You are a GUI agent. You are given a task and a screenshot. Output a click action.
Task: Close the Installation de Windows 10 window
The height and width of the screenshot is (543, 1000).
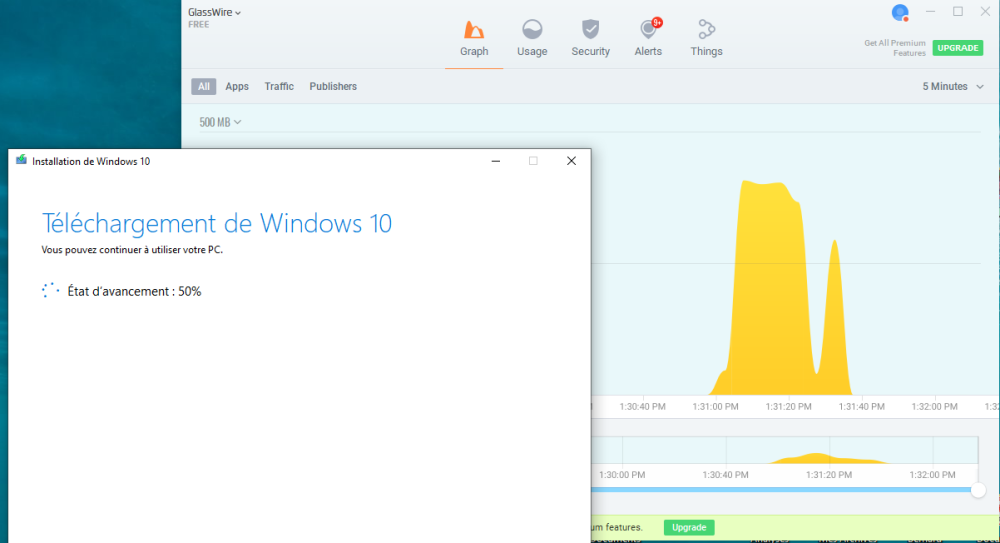click(571, 161)
